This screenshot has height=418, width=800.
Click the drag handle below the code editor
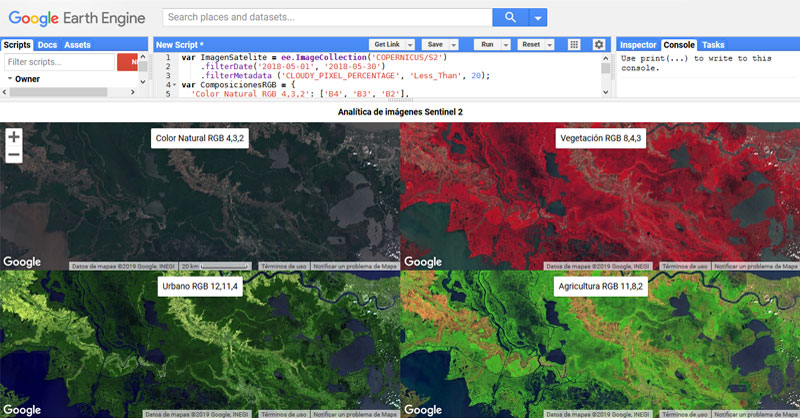(400, 100)
